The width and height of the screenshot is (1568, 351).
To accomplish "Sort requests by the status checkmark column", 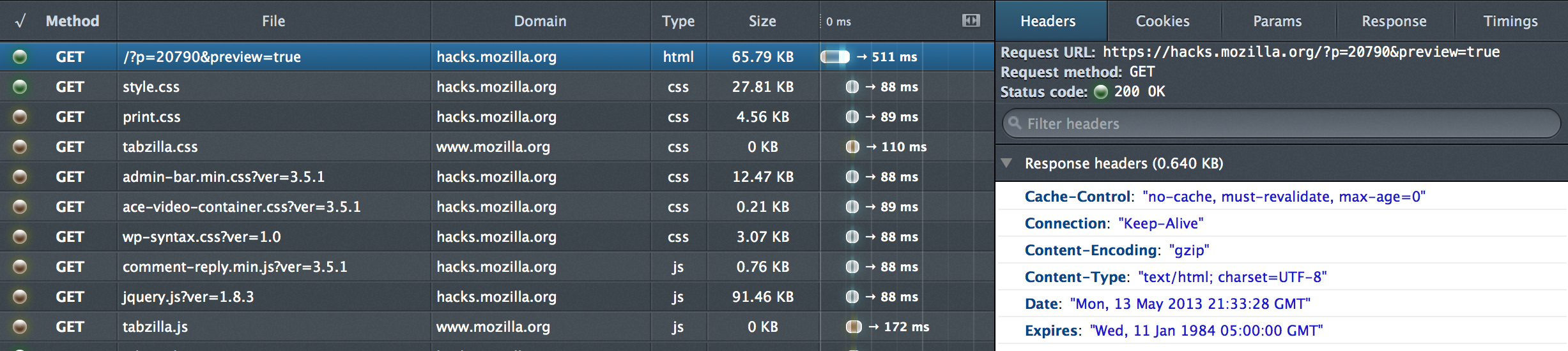I will click(x=20, y=21).
